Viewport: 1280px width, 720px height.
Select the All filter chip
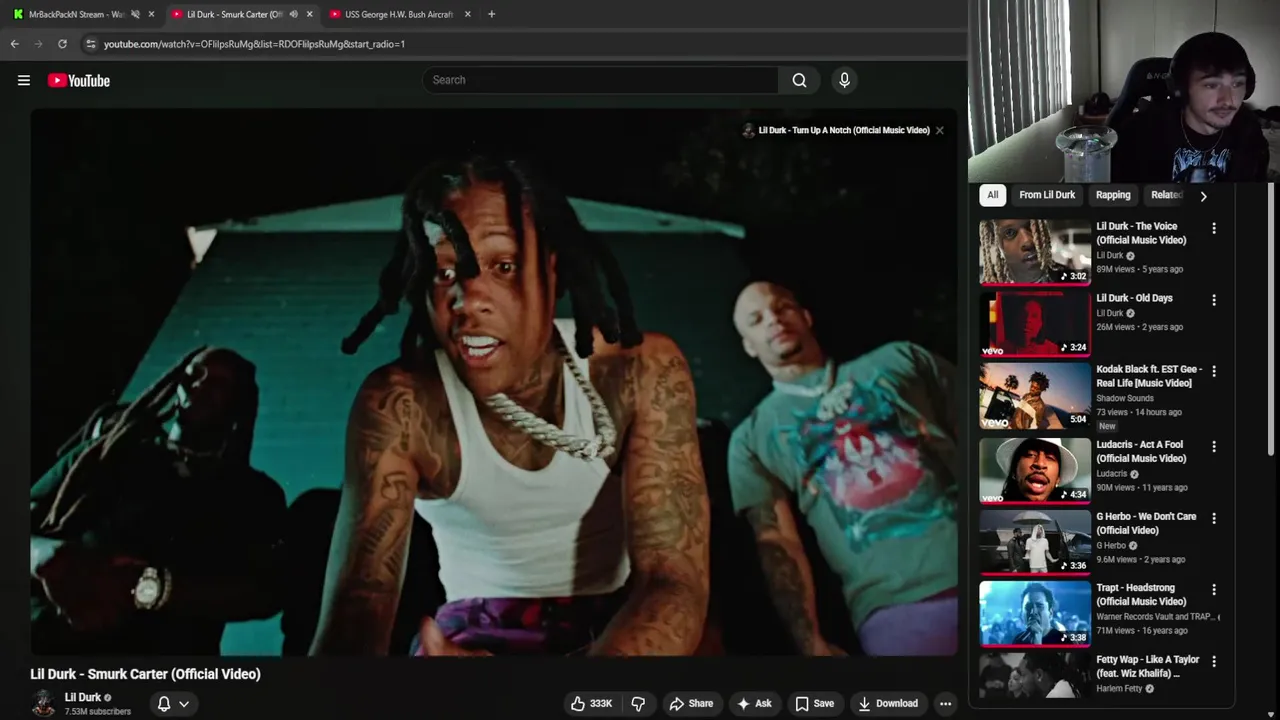[992, 195]
